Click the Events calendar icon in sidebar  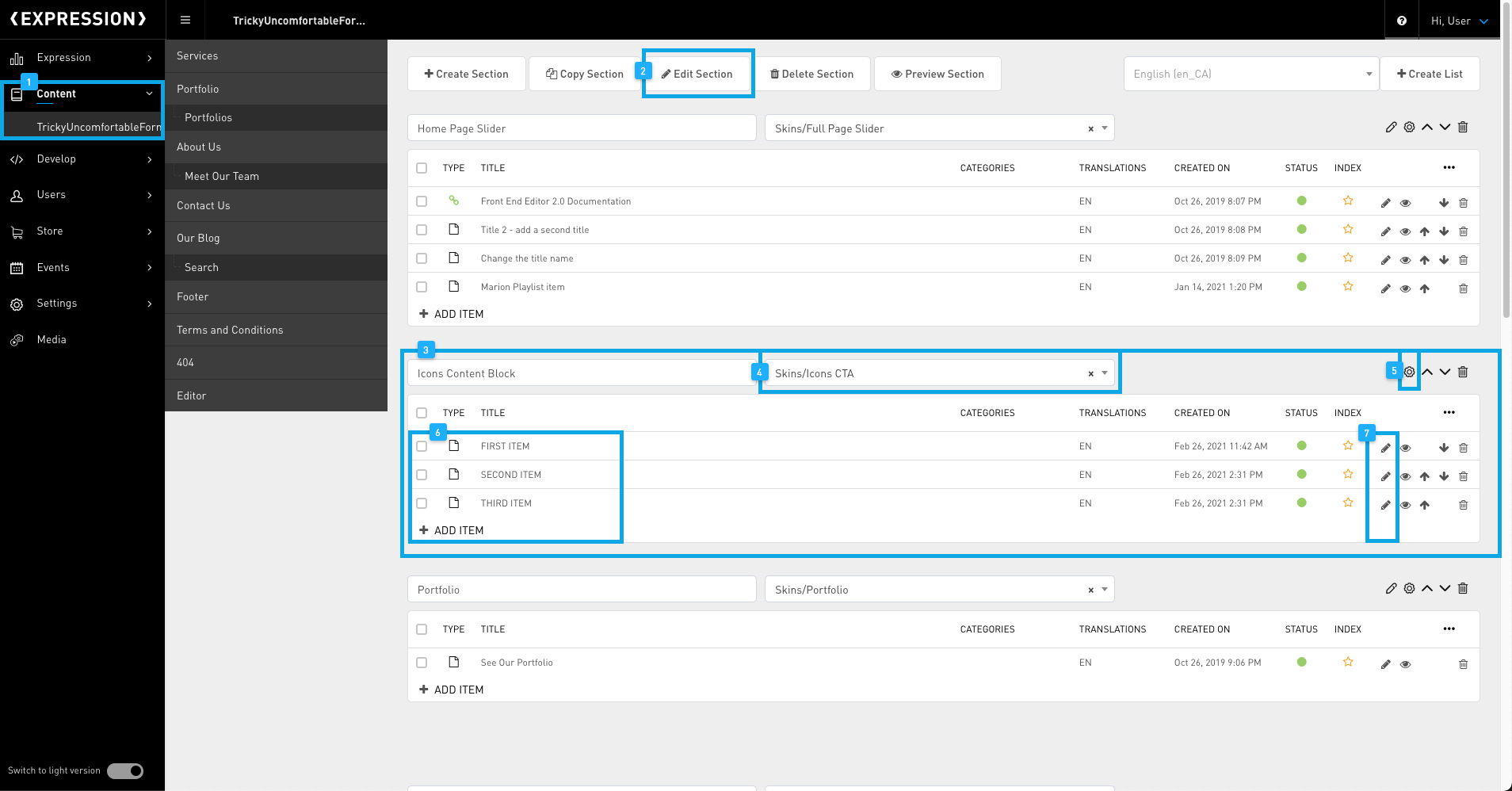point(17,267)
